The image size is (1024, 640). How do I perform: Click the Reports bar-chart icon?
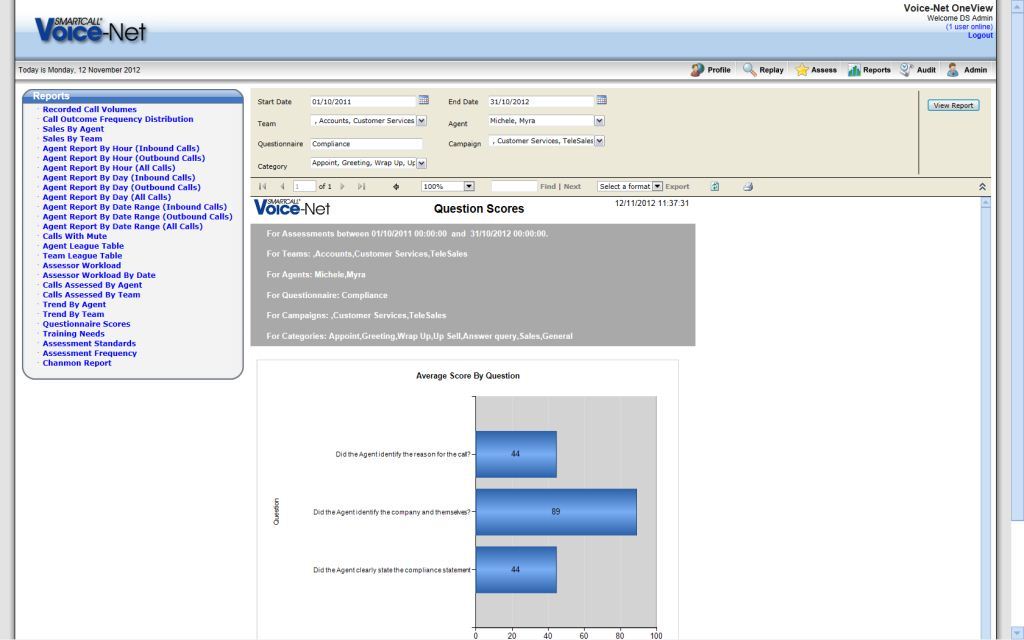(x=855, y=69)
